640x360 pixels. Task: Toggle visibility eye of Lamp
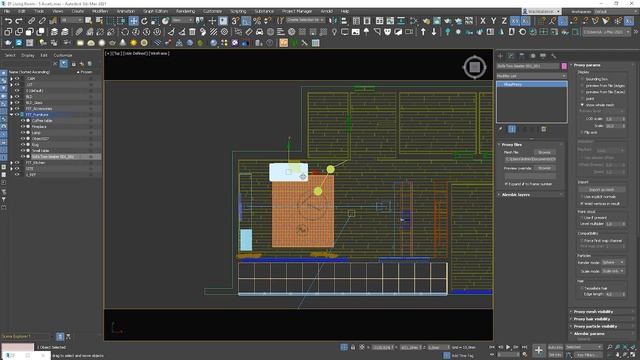click(x=23, y=133)
